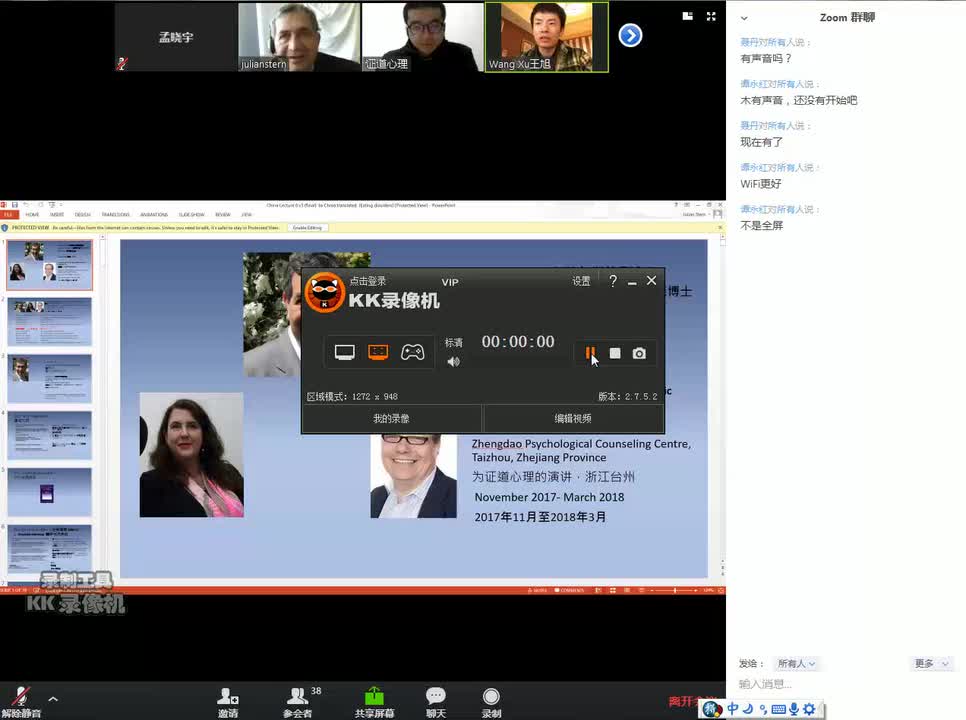Open DESIGN tab in PowerPoint ribbon
Viewport: 966px width, 720px height.
(x=83, y=214)
